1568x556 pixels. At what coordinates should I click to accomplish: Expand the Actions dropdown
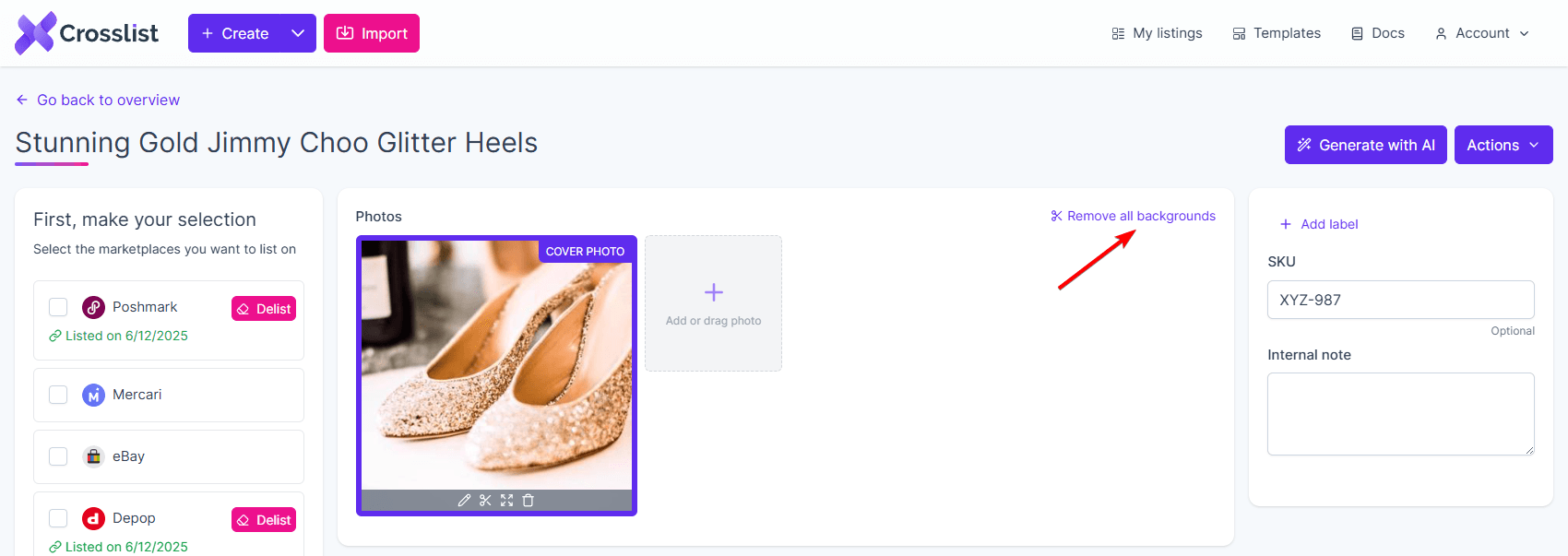pos(1503,145)
